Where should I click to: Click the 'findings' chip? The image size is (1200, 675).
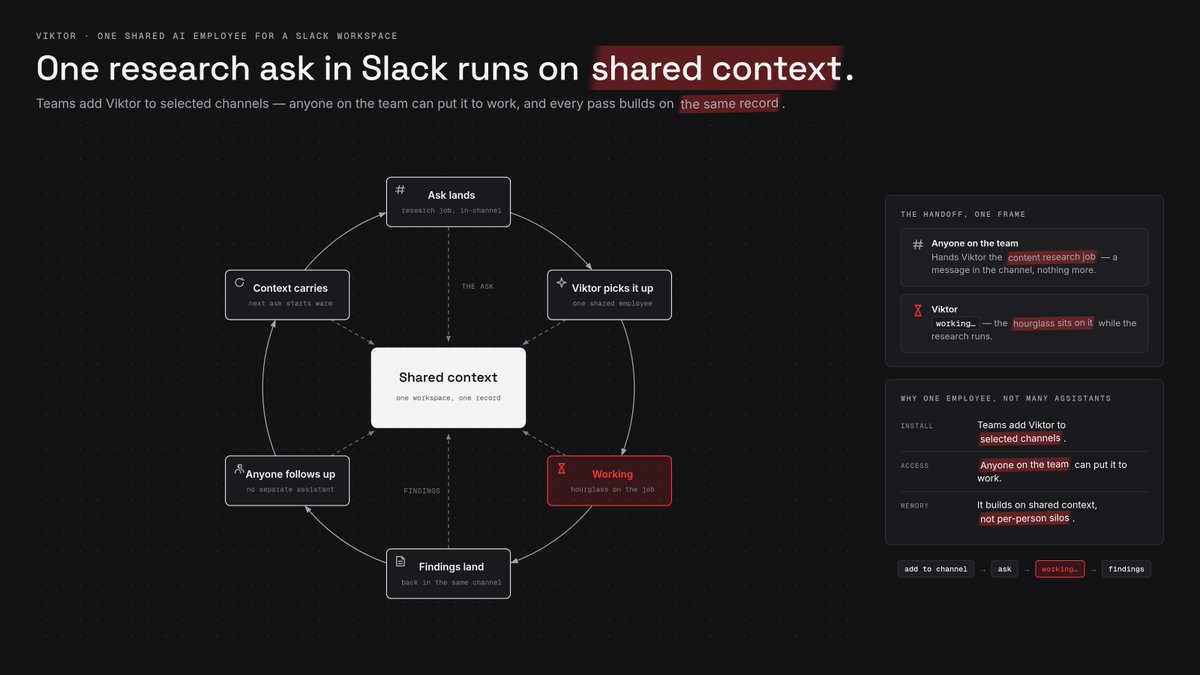pyautogui.click(x=1126, y=569)
